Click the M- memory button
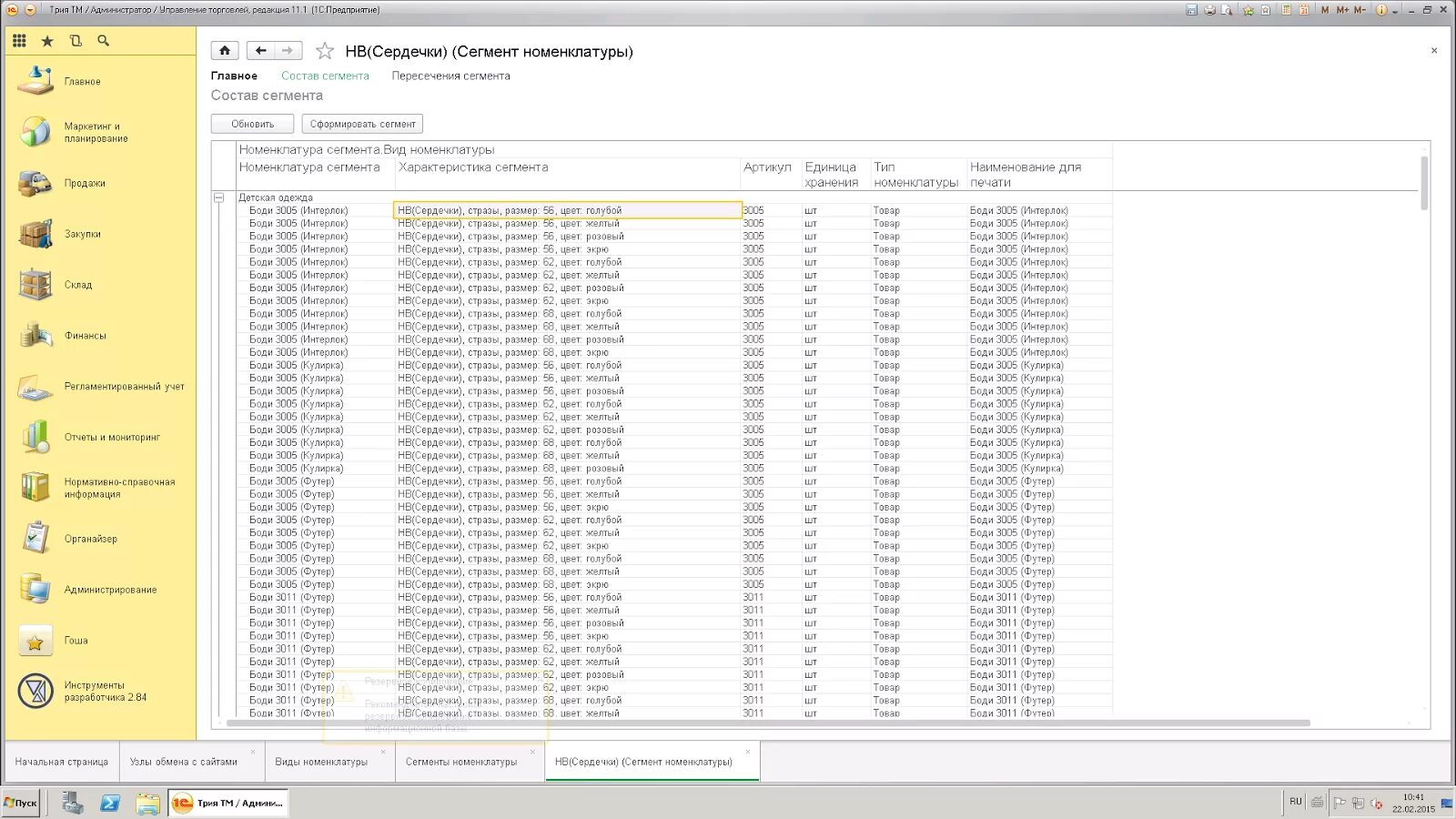The image size is (1456, 819). pyautogui.click(x=1360, y=10)
